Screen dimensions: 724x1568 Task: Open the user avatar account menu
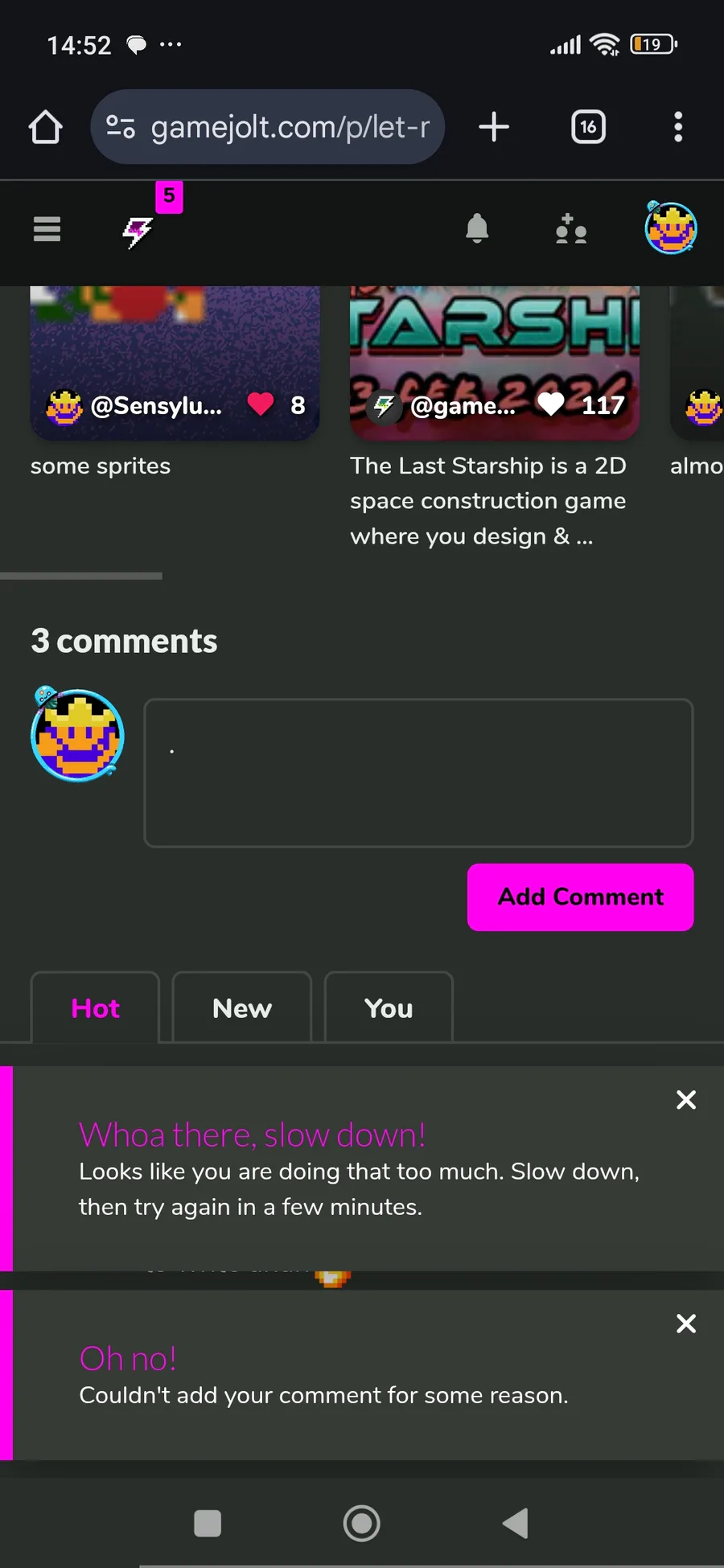[x=671, y=228]
